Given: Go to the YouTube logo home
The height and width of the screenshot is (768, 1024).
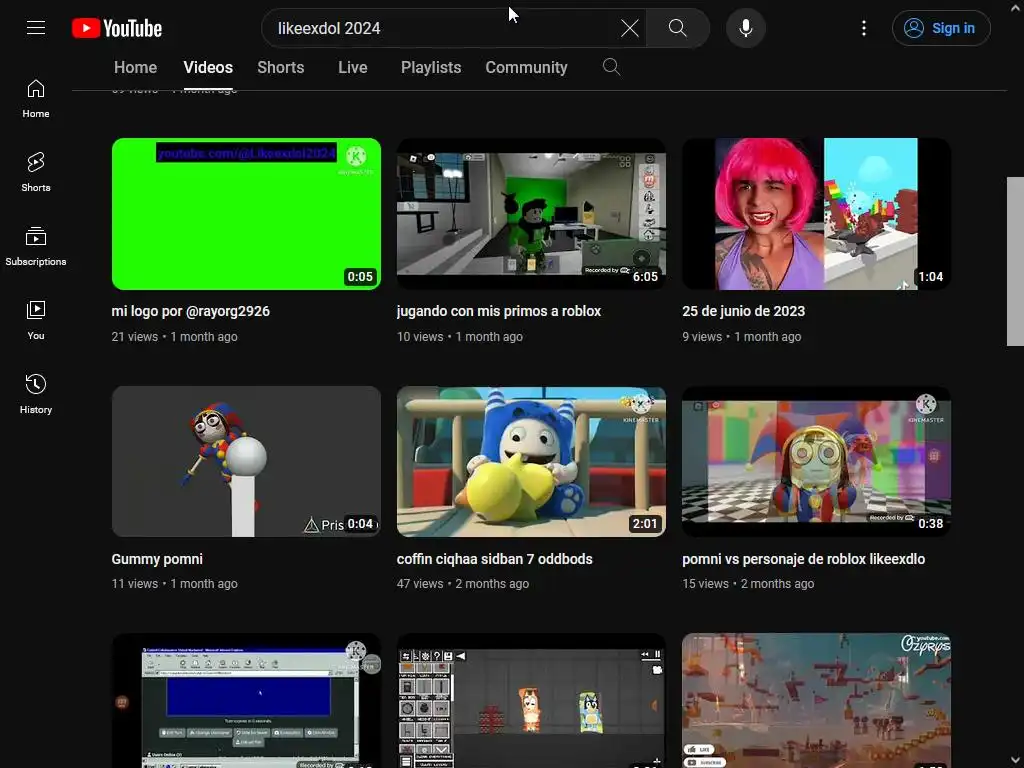Looking at the screenshot, I should (x=117, y=28).
